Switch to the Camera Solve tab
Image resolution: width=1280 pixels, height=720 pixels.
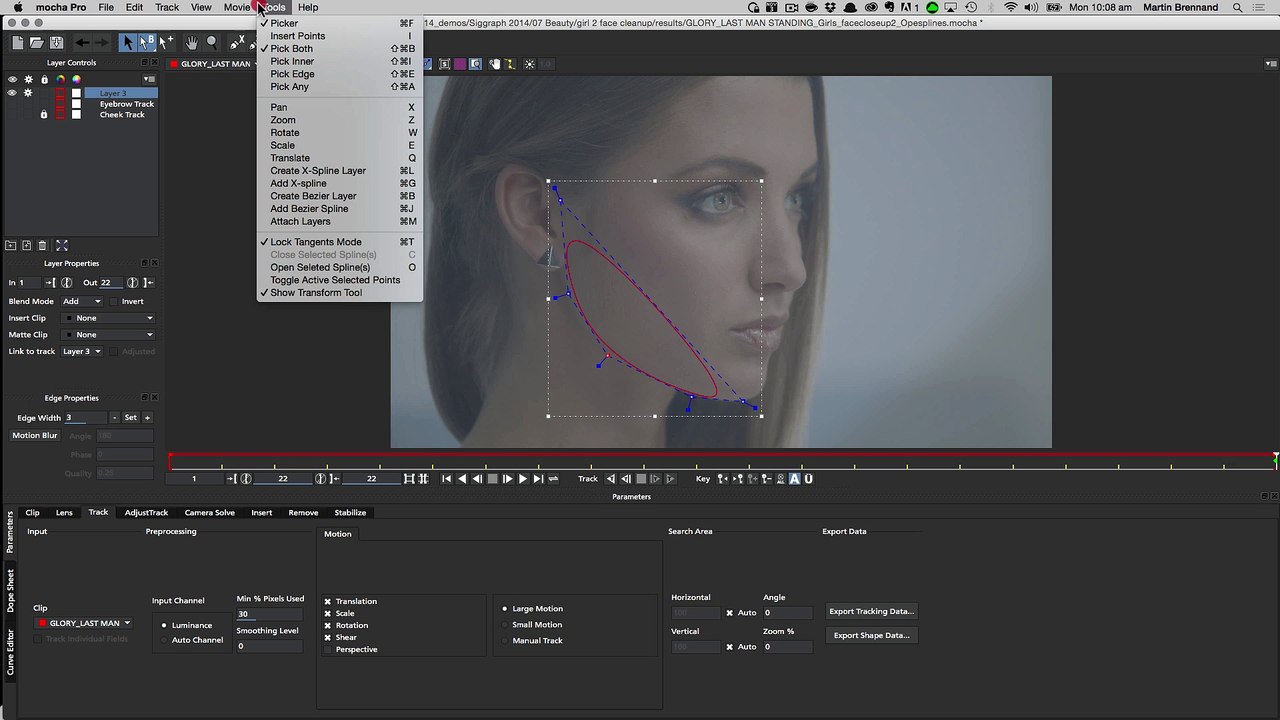coord(209,512)
